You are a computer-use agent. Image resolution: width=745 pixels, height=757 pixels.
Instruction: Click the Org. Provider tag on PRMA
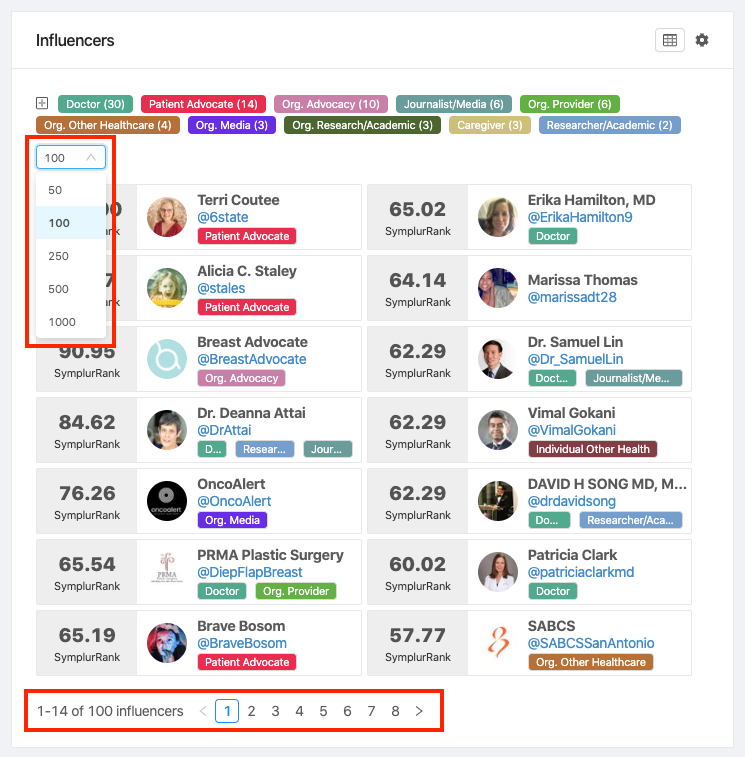296,591
